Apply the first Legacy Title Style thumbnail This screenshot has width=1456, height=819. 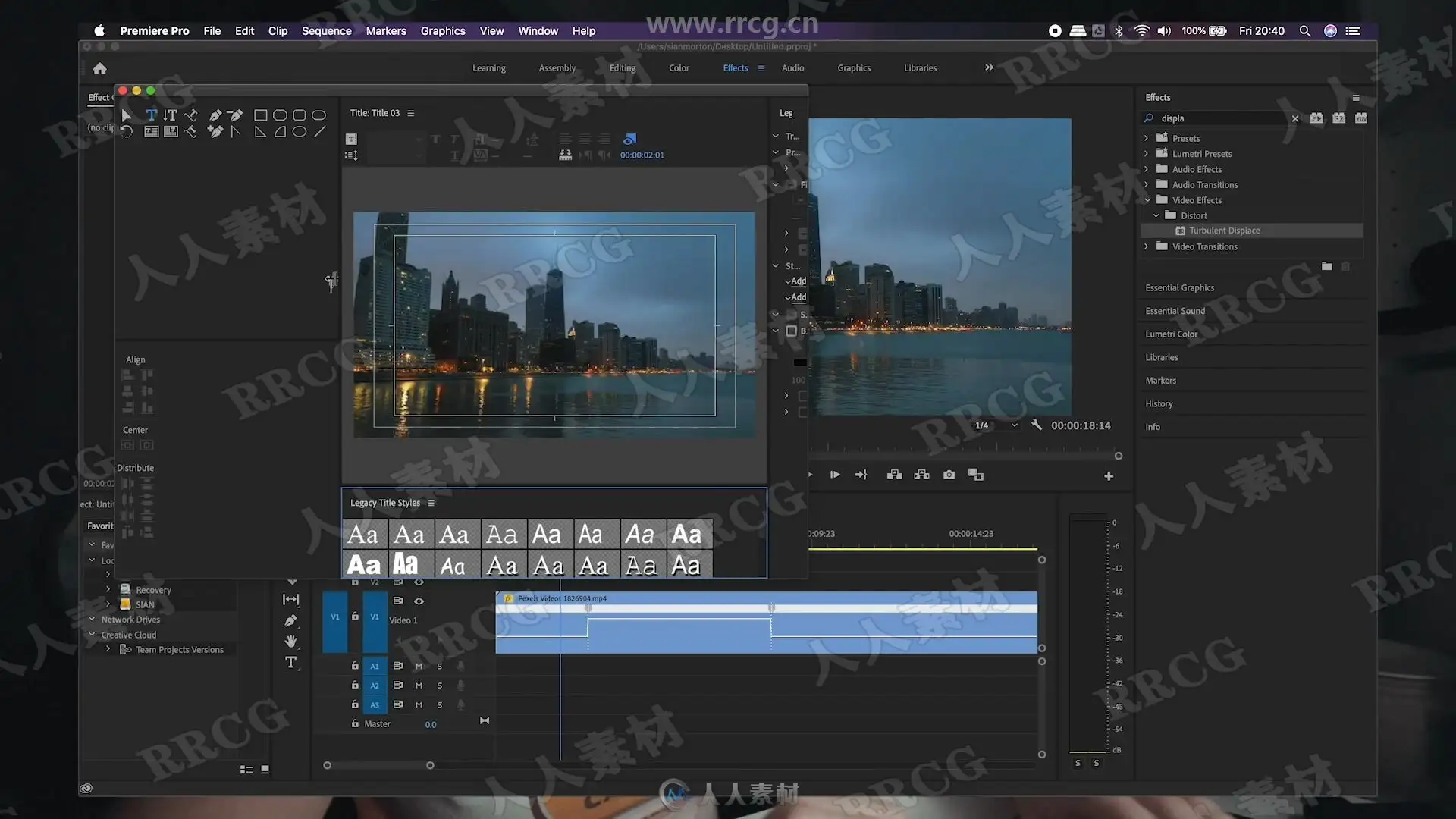[x=364, y=535]
